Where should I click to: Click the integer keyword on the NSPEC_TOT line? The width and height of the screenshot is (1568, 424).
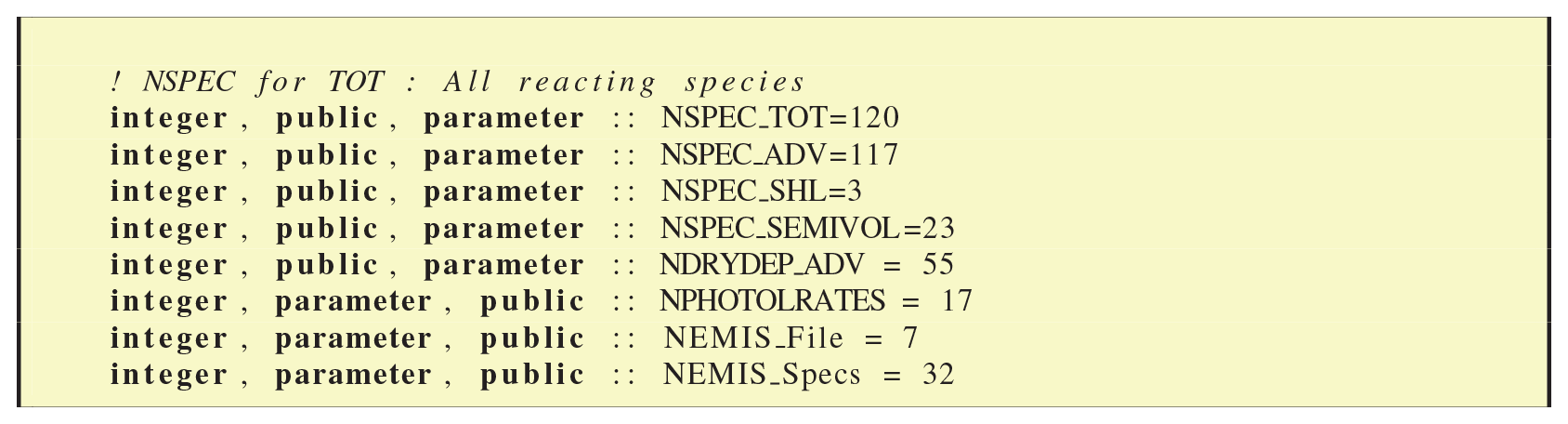tap(169, 118)
